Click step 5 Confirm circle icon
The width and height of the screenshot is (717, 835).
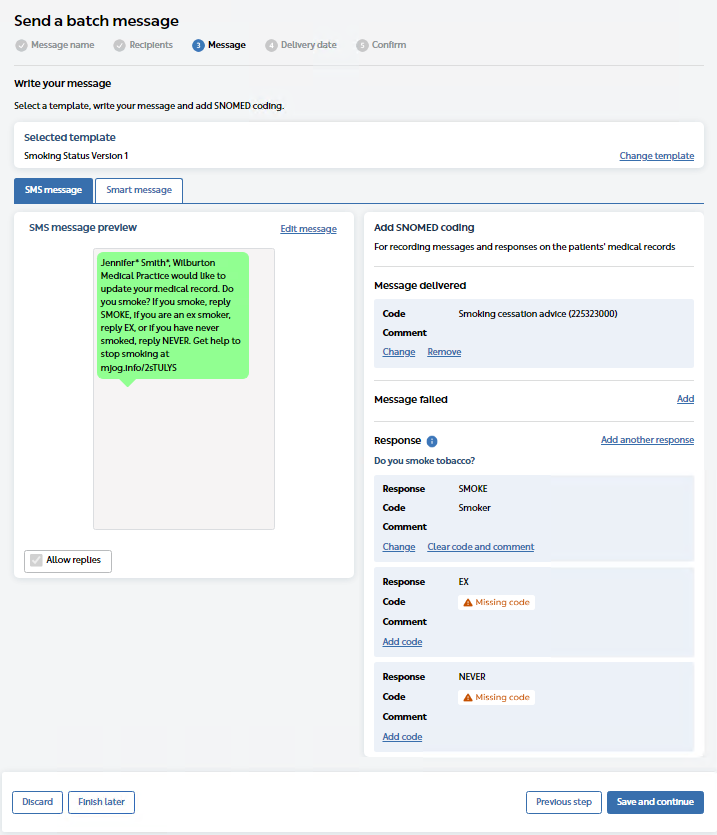(x=362, y=45)
